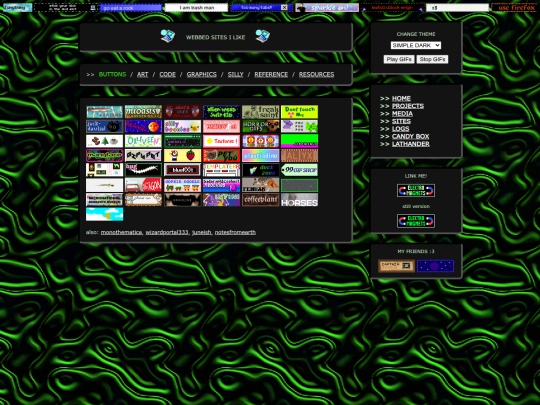
Task: Click the red "OCTAGON" car button
Action: [x=143, y=185]
